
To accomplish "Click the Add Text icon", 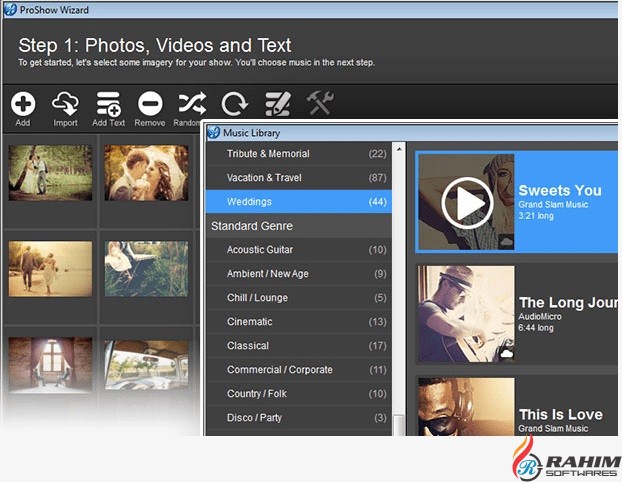I will click(108, 103).
